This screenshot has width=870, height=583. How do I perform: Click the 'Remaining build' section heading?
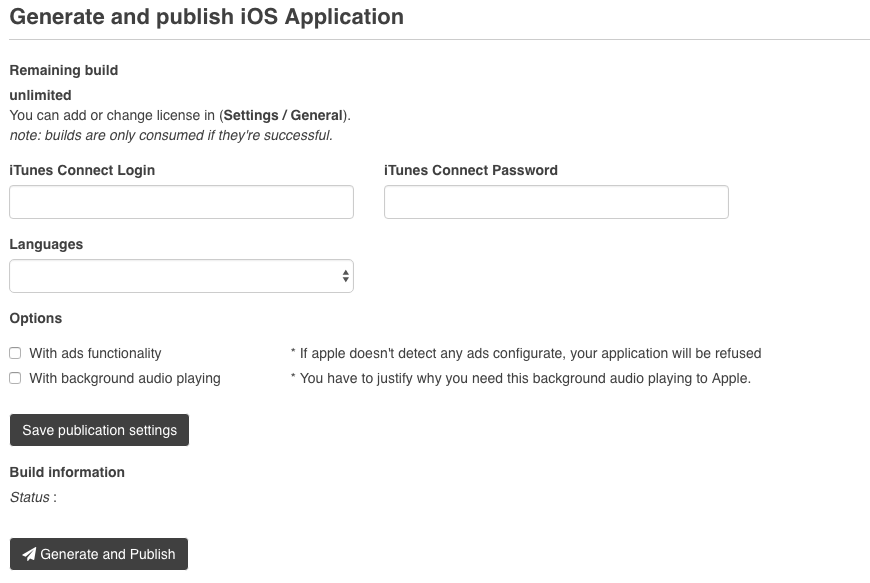click(x=63, y=70)
